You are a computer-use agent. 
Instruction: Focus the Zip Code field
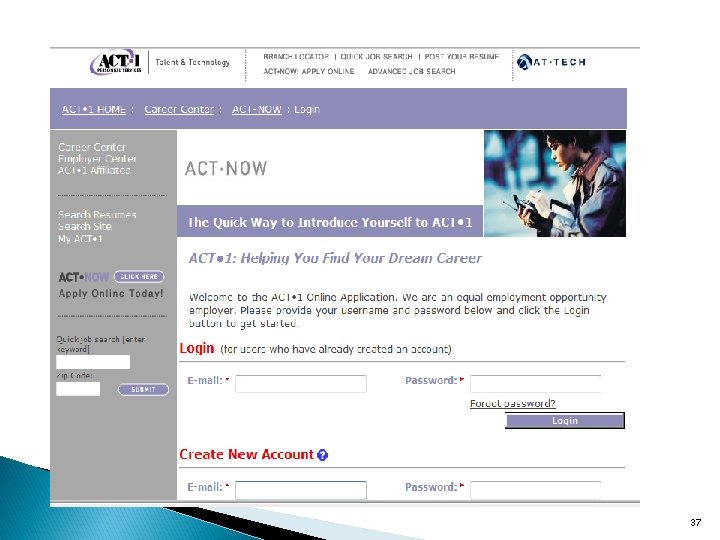tap(78, 388)
